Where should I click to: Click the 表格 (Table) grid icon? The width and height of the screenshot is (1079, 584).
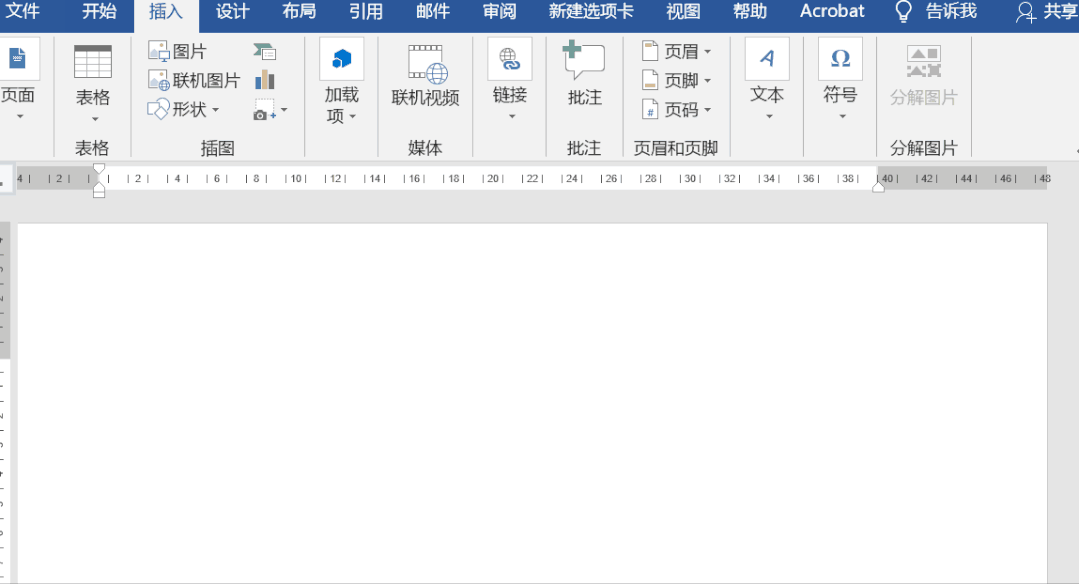(x=93, y=62)
